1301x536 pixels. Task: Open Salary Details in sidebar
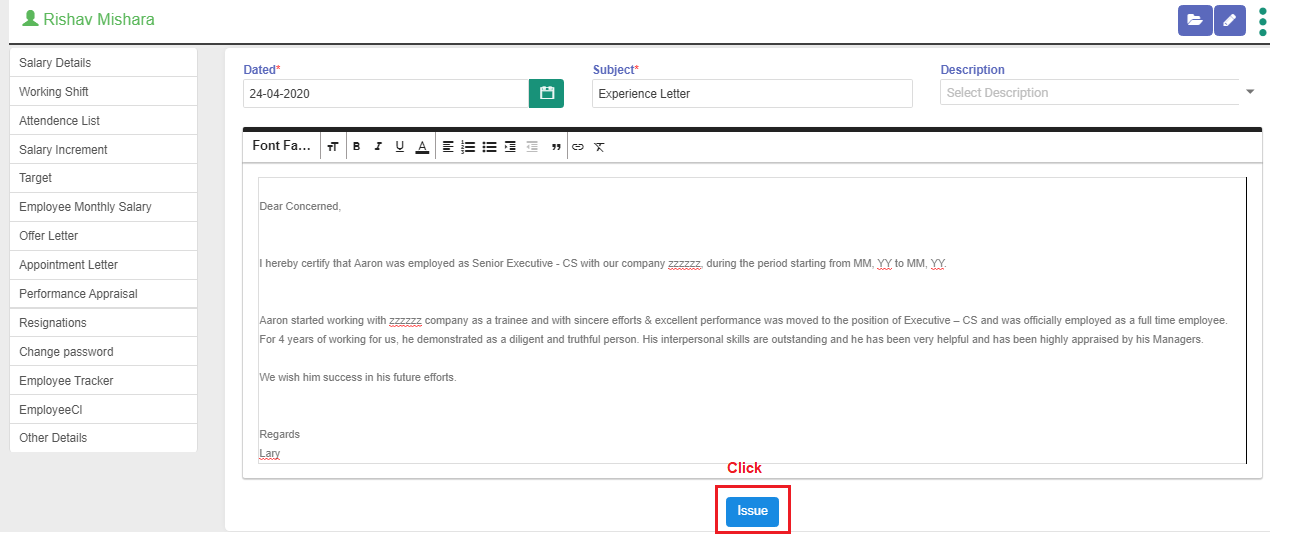tap(104, 63)
